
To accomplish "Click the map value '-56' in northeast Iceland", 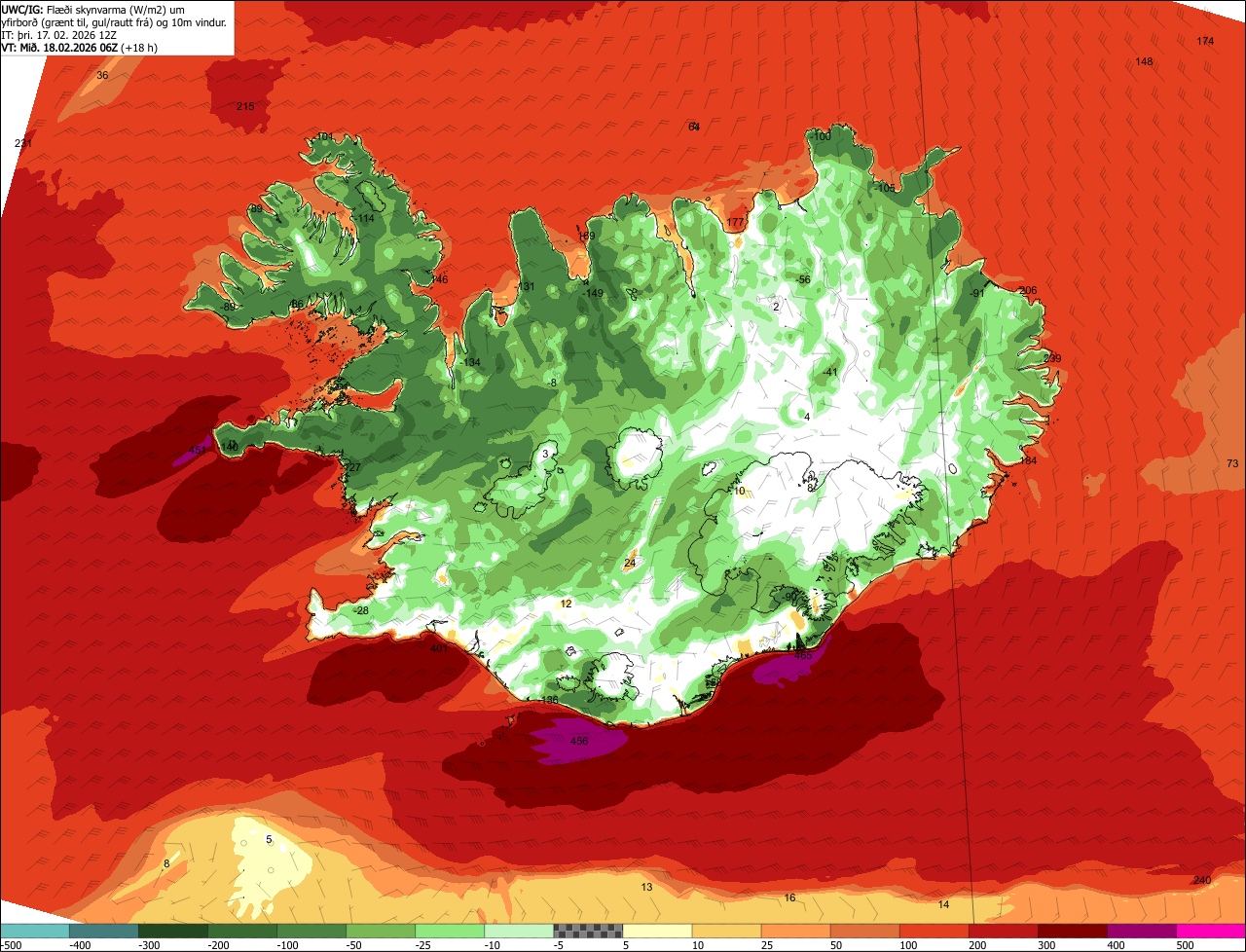I will (802, 279).
